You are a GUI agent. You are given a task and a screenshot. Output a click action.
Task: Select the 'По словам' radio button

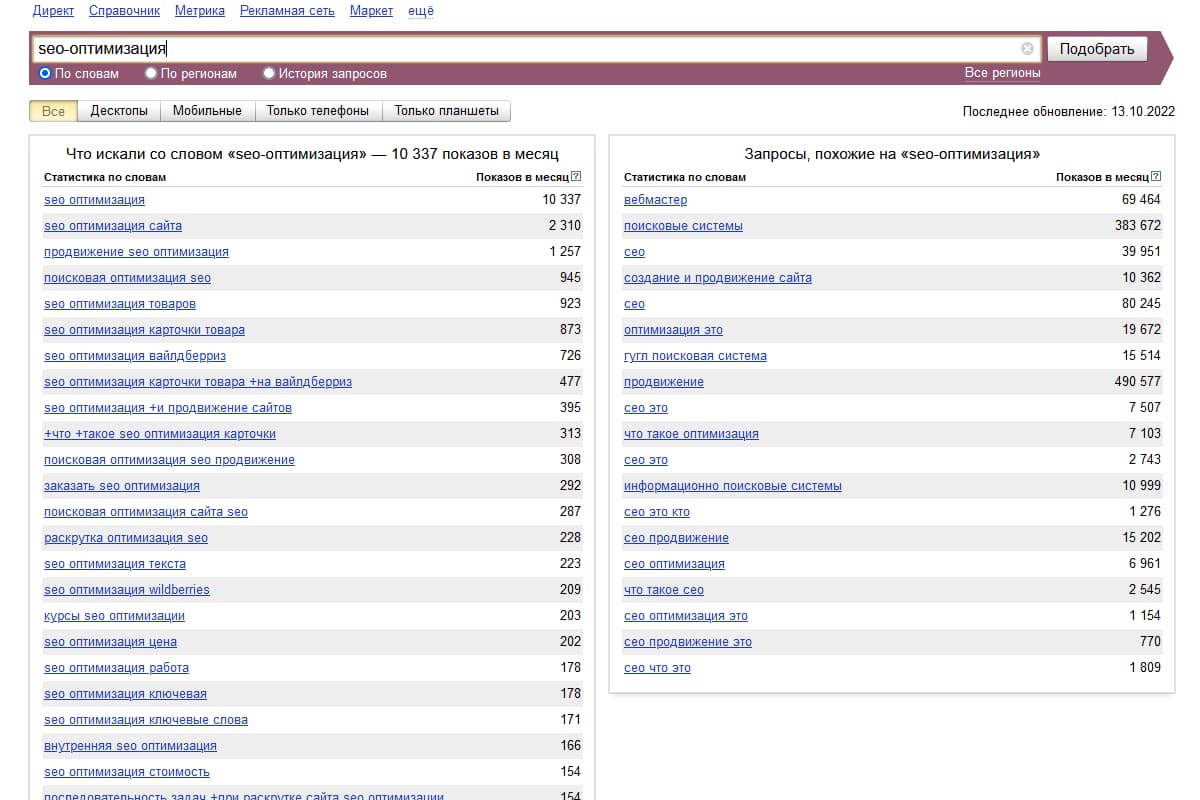coord(45,73)
